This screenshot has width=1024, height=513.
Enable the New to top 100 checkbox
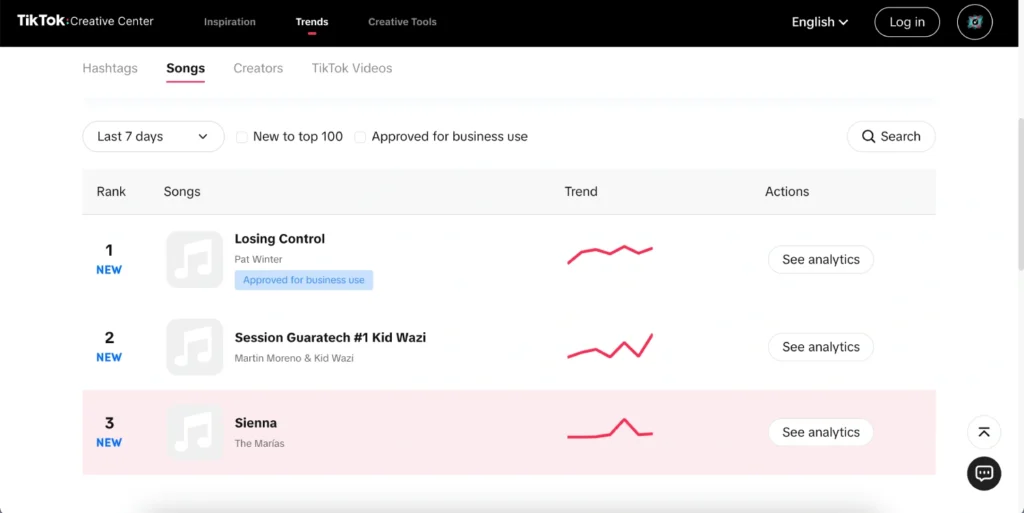point(242,137)
